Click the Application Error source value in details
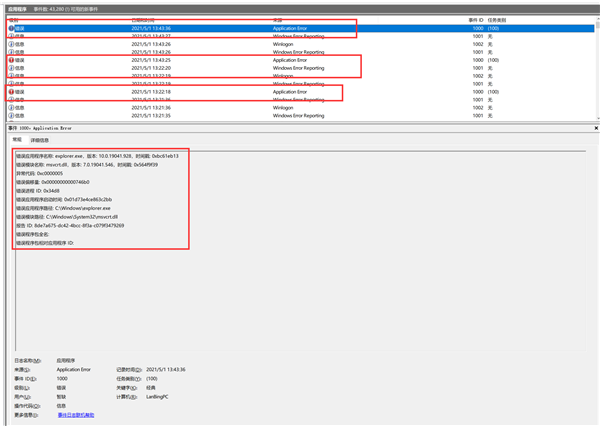The width and height of the screenshot is (600, 426). tap(73, 370)
